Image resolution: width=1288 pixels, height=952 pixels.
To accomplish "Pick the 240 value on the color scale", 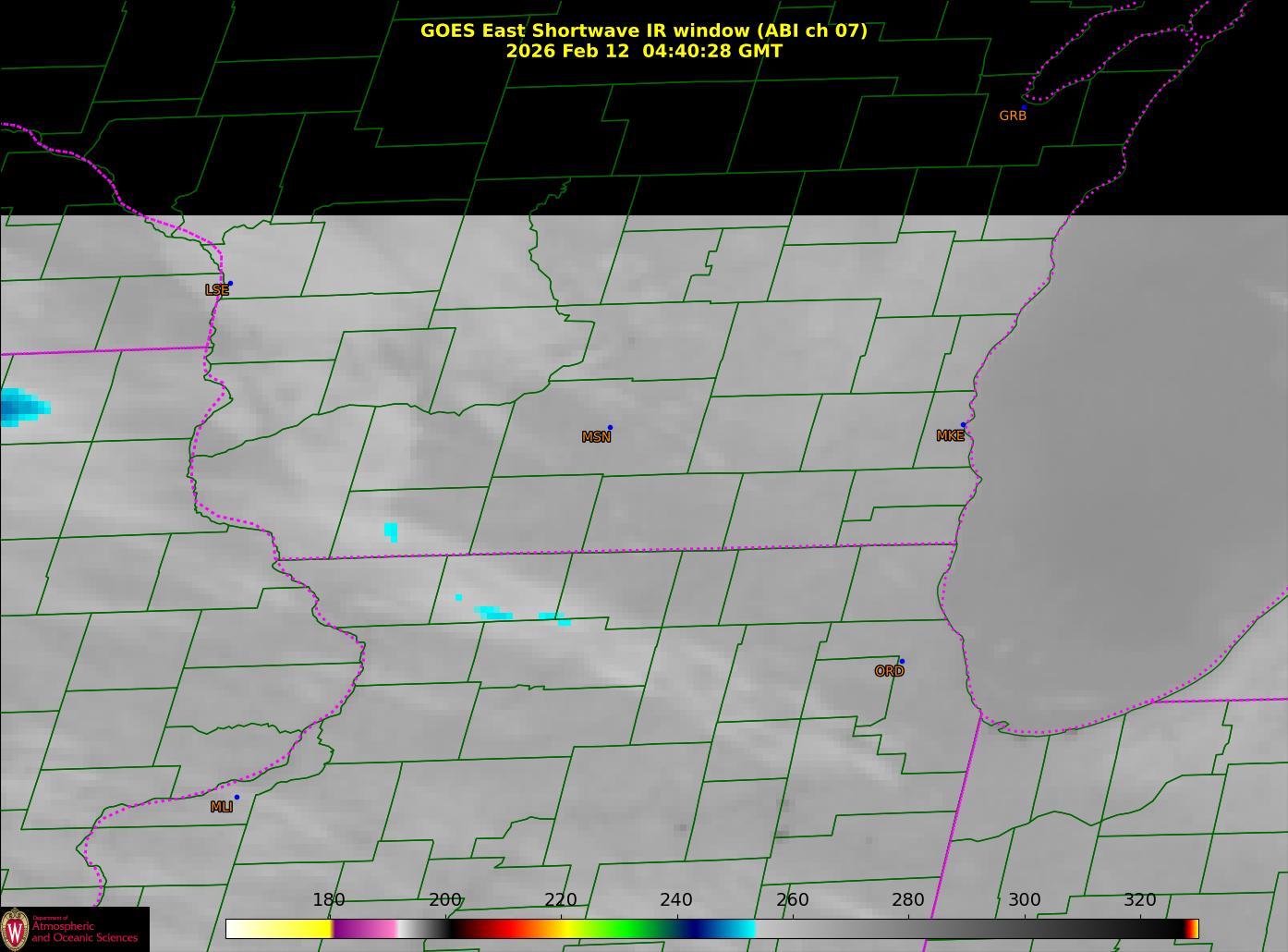I will pos(676,899).
